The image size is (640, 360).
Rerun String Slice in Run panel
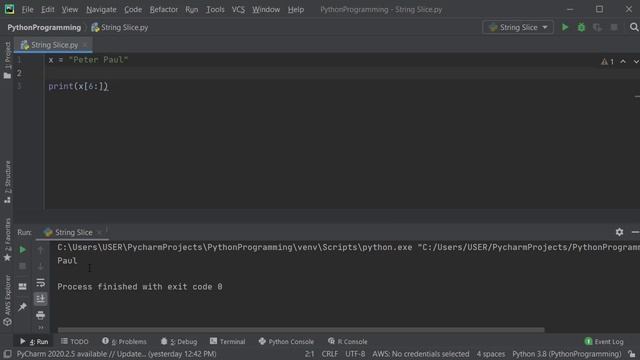(23, 249)
